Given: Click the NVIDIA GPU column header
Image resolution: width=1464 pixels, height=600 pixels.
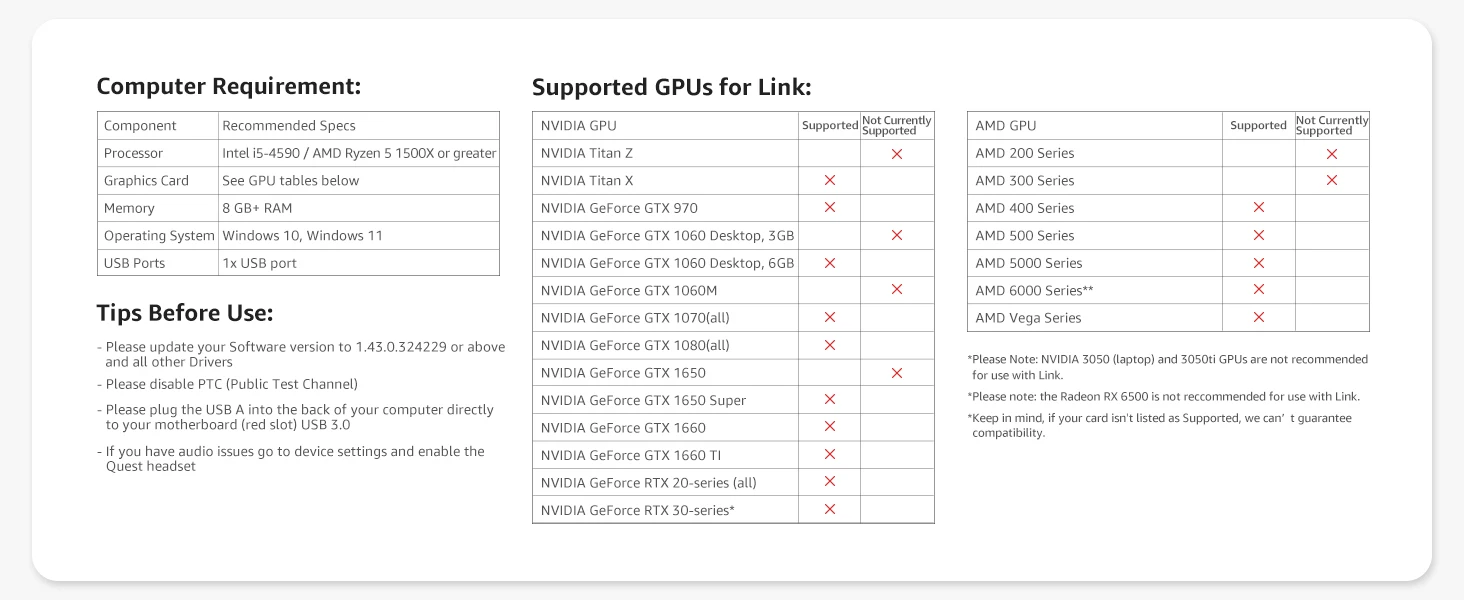Looking at the screenshot, I should (x=579, y=126).
